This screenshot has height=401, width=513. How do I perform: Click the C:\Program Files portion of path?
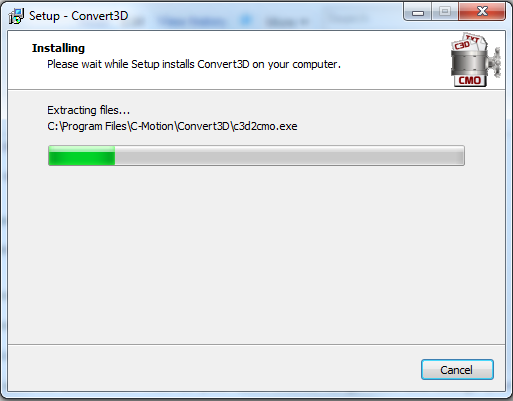(x=87, y=126)
